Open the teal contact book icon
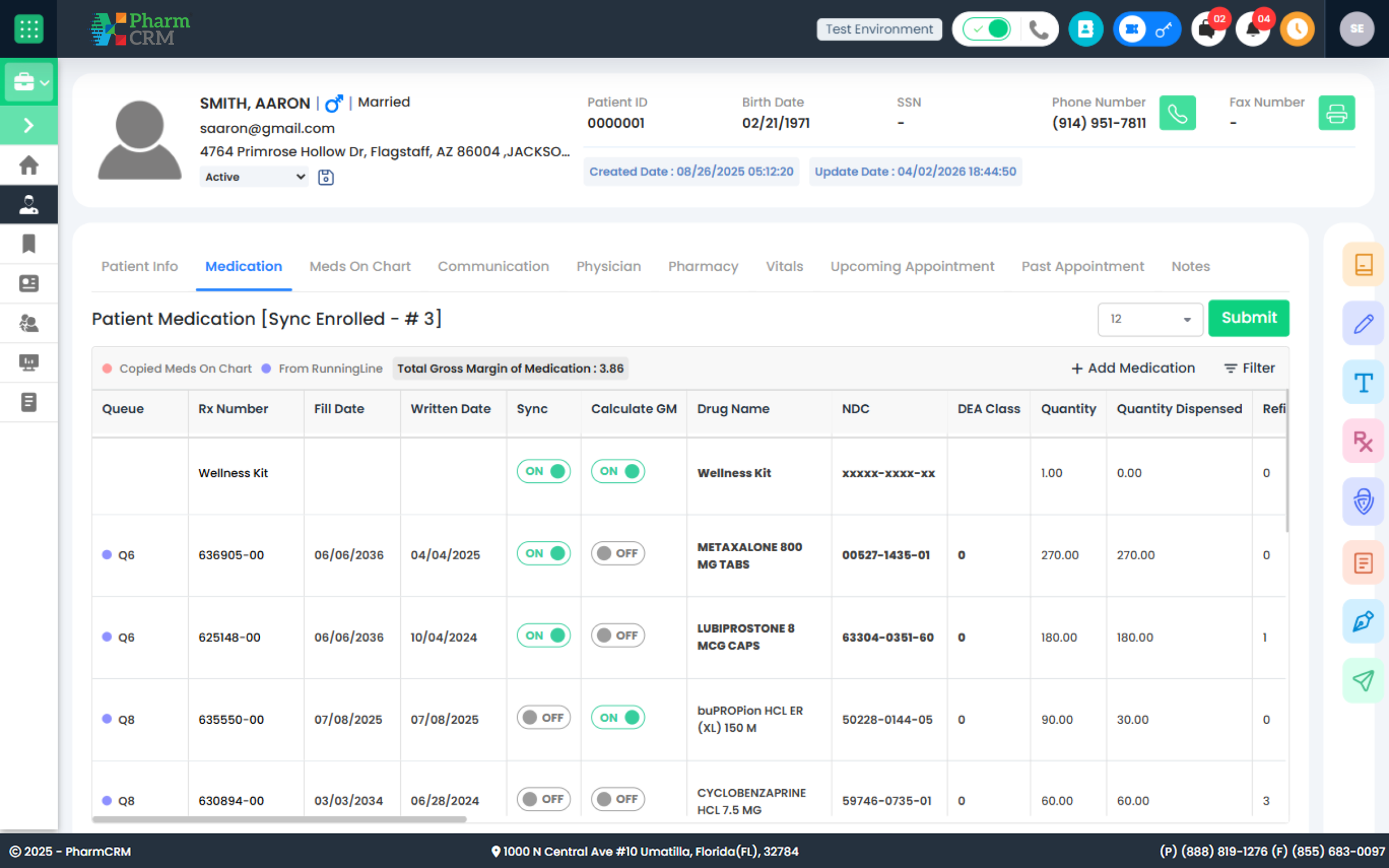Image resolution: width=1389 pixels, height=868 pixels. [x=1085, y=29]
